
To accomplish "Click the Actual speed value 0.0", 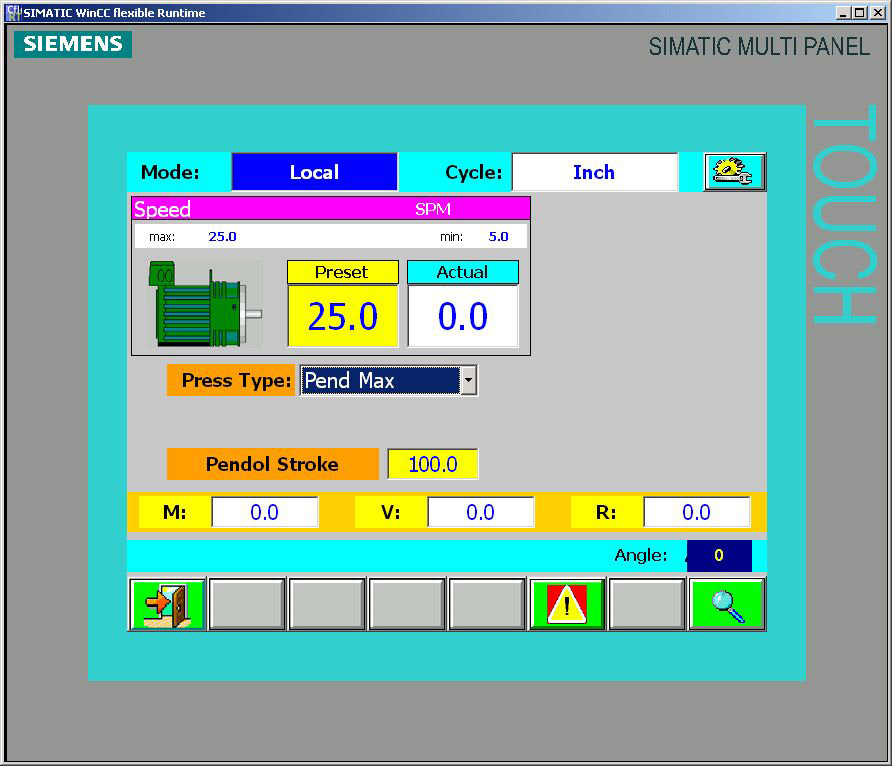I will (462, 316).
